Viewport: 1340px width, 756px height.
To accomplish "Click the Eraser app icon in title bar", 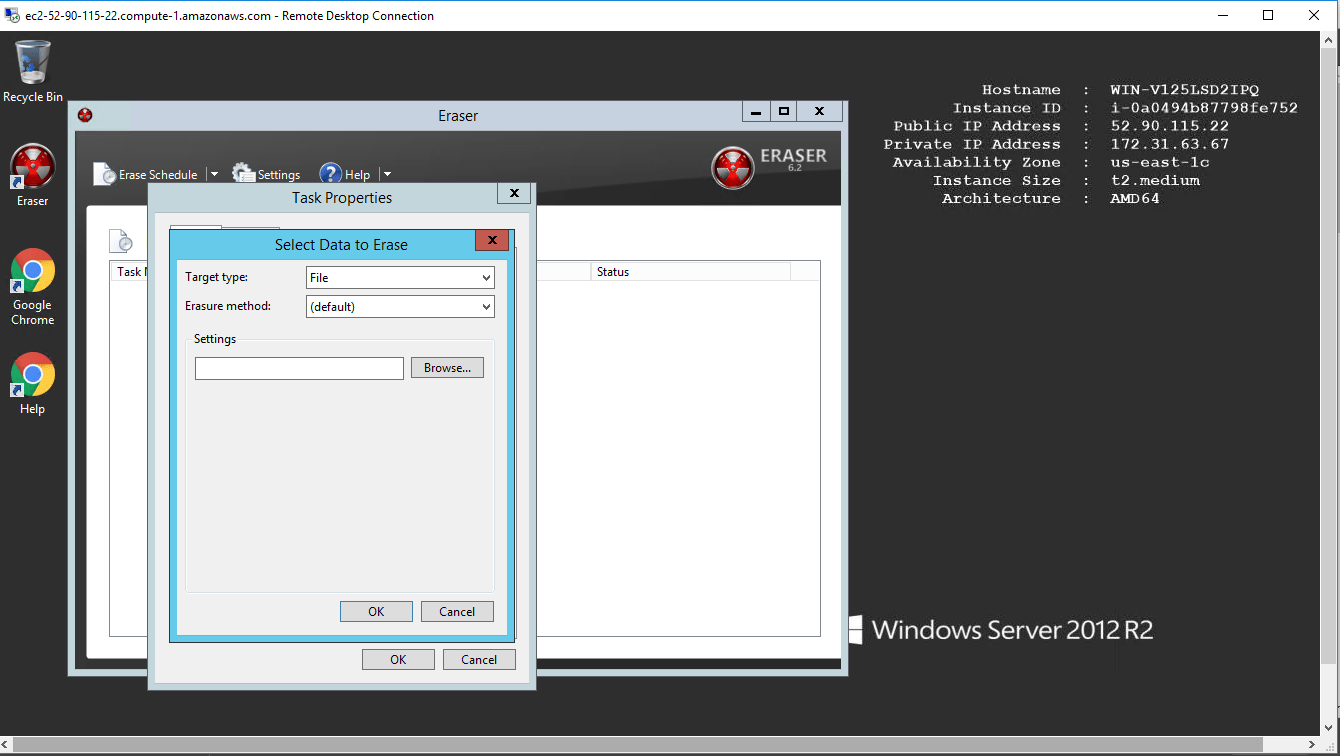I will tap(85, 115).
